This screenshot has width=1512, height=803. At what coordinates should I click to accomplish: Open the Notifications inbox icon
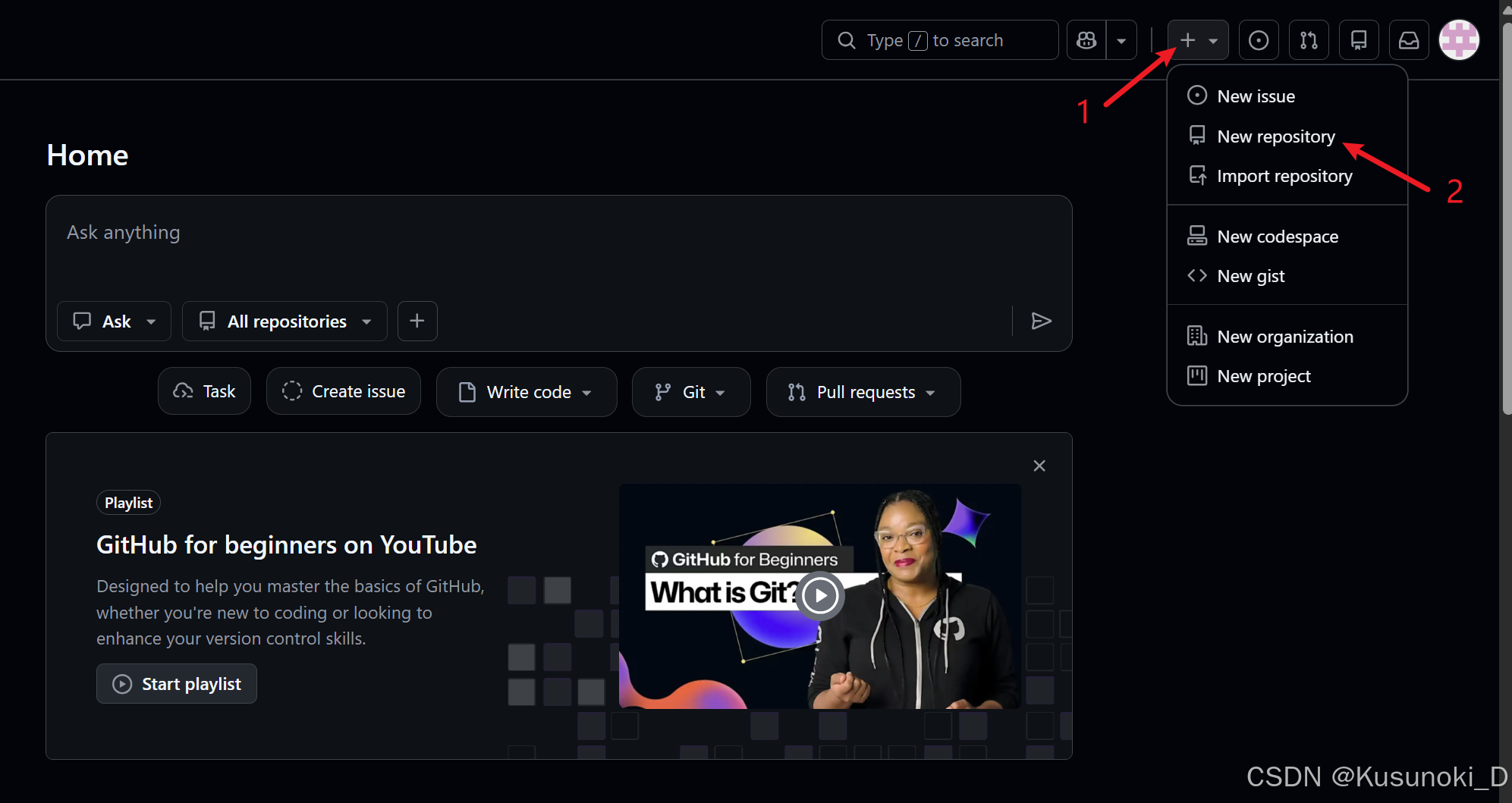click(x=1409, y=40)
